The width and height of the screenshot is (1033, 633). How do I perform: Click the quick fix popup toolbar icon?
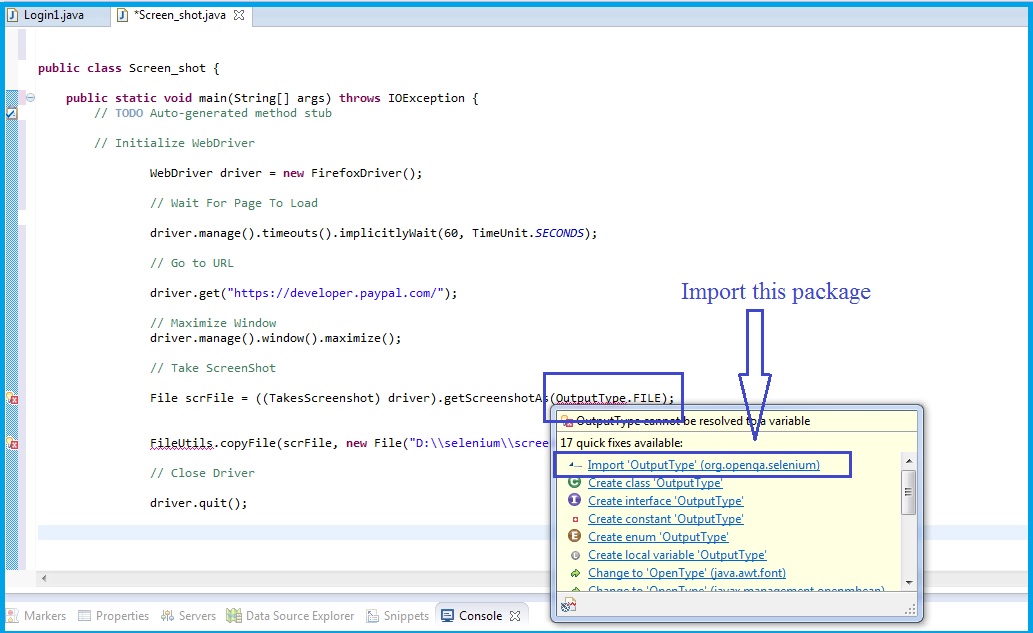(569, 605)
